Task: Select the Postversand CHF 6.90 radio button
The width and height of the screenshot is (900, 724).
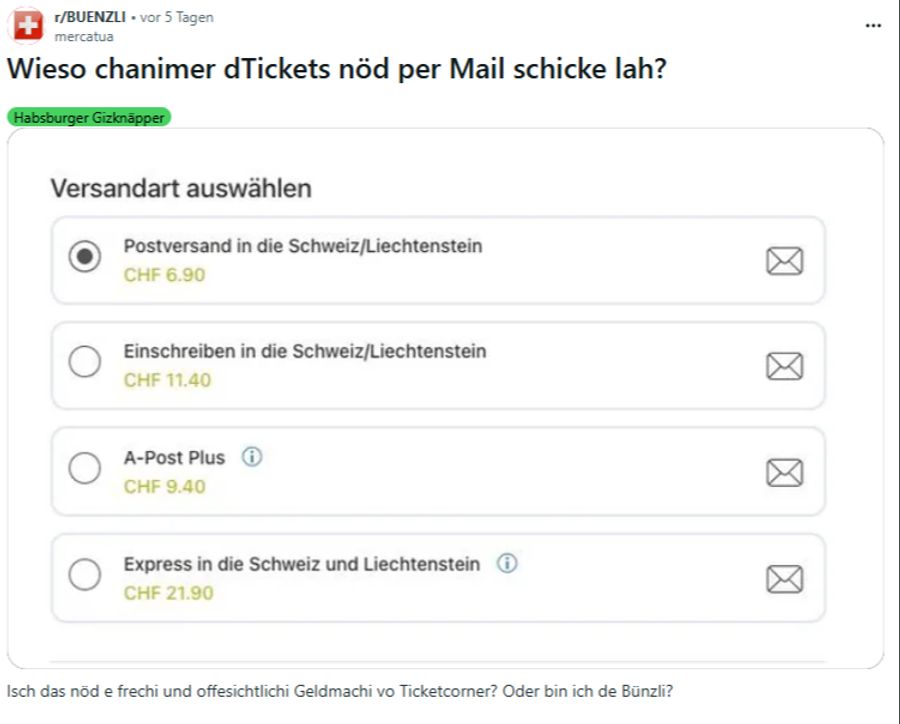Action: [x=85, y=257]
